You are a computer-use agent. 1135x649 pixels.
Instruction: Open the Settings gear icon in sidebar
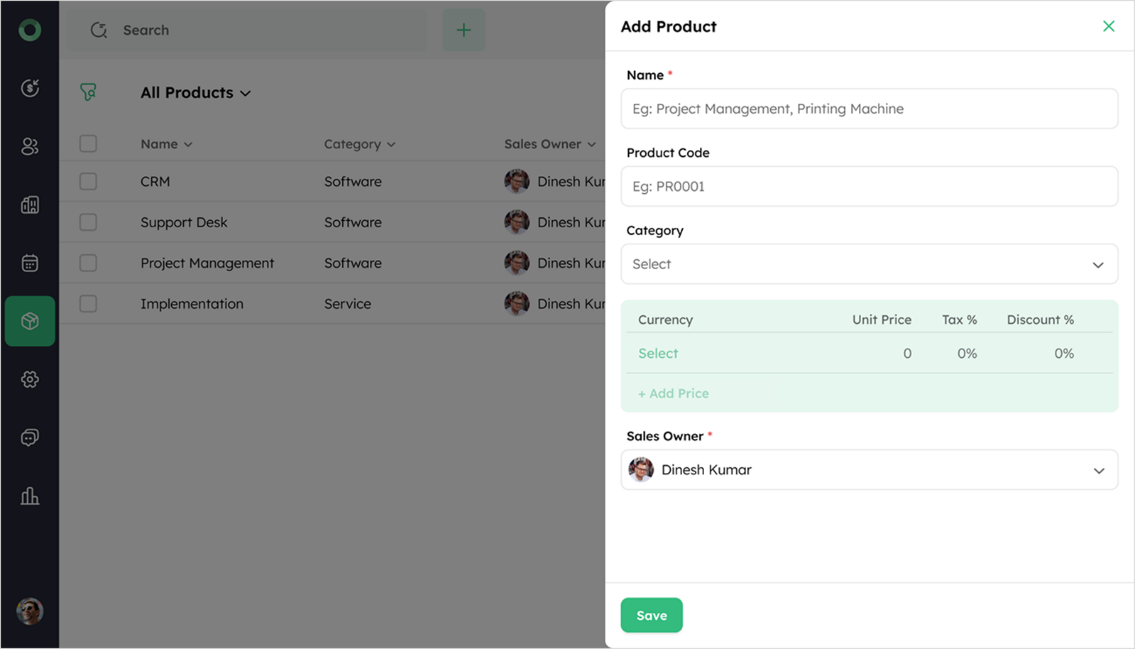coord(30,379)
